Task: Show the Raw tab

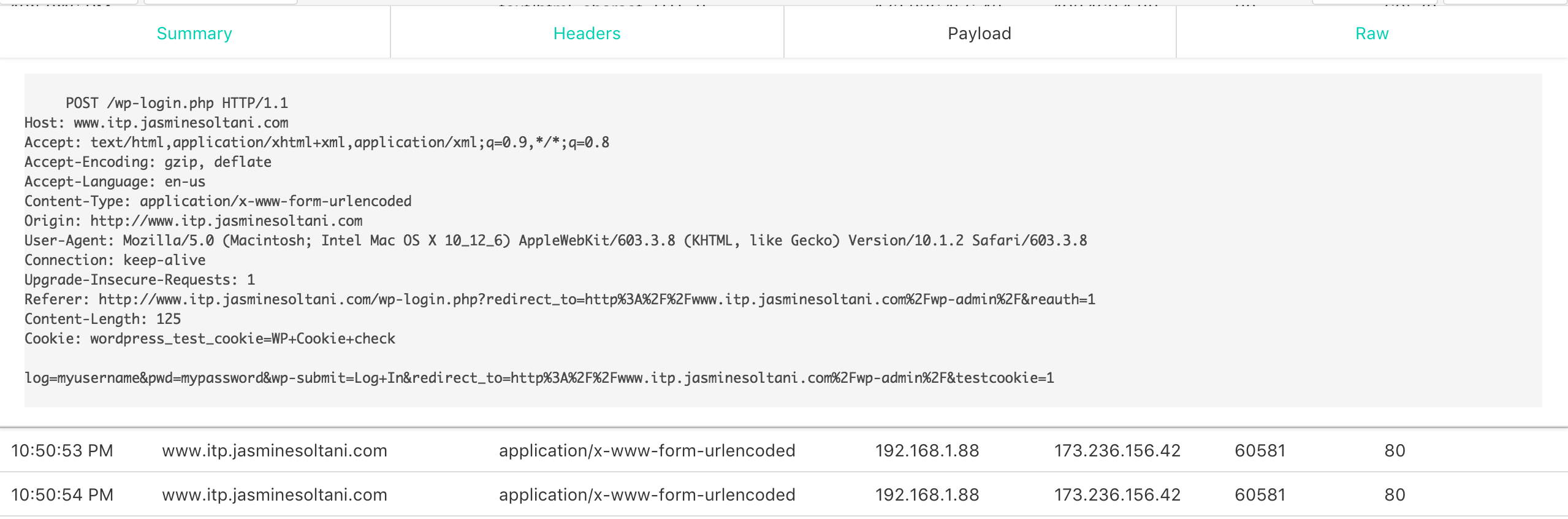Action: [1371, 34]
